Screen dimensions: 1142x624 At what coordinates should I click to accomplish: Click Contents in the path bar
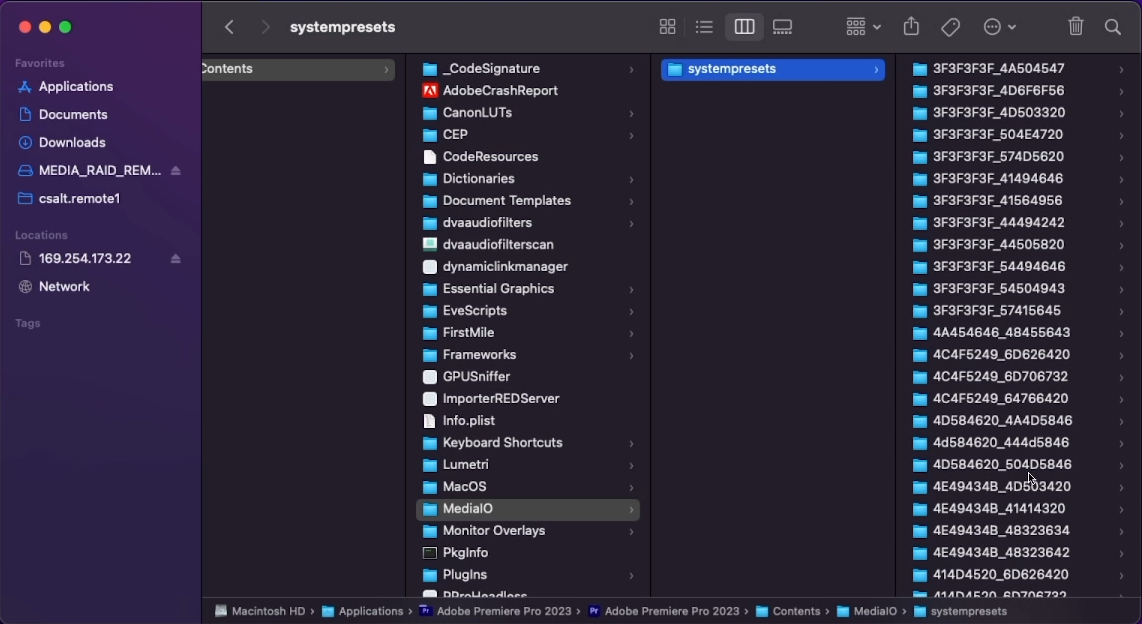coord(795,611)
